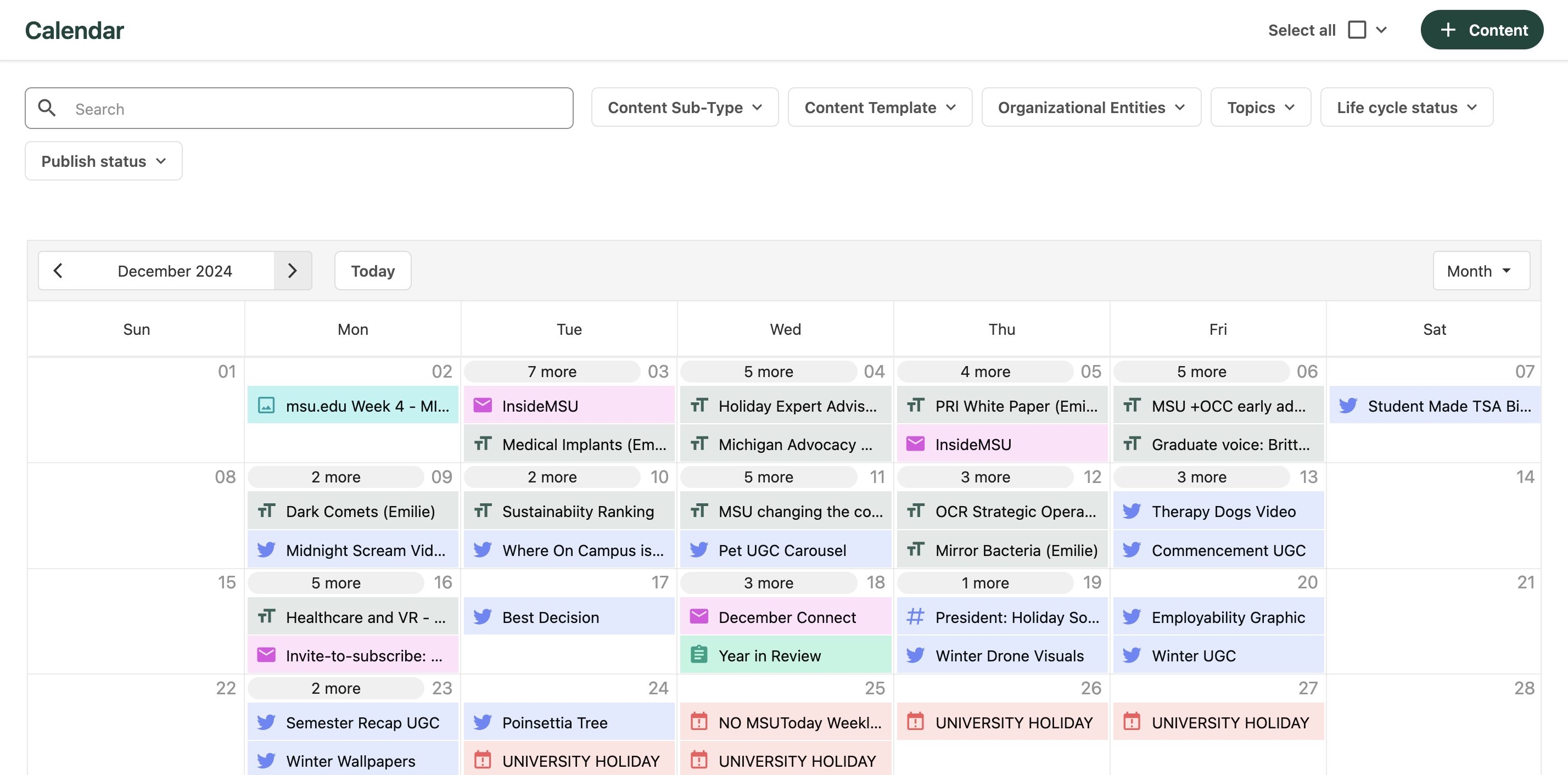Go to next month with right arrow
The width and height of the screenshot is (1568, 775).
[292, 271]
